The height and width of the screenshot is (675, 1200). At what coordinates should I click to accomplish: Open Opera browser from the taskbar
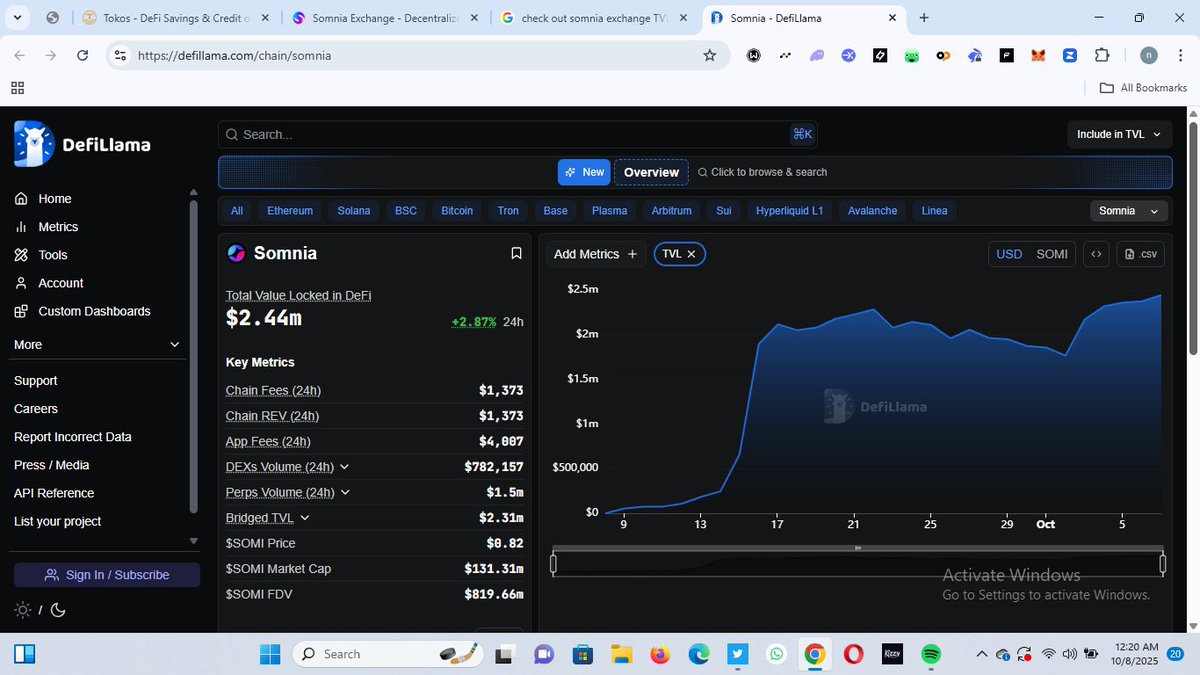click(853, 654)
